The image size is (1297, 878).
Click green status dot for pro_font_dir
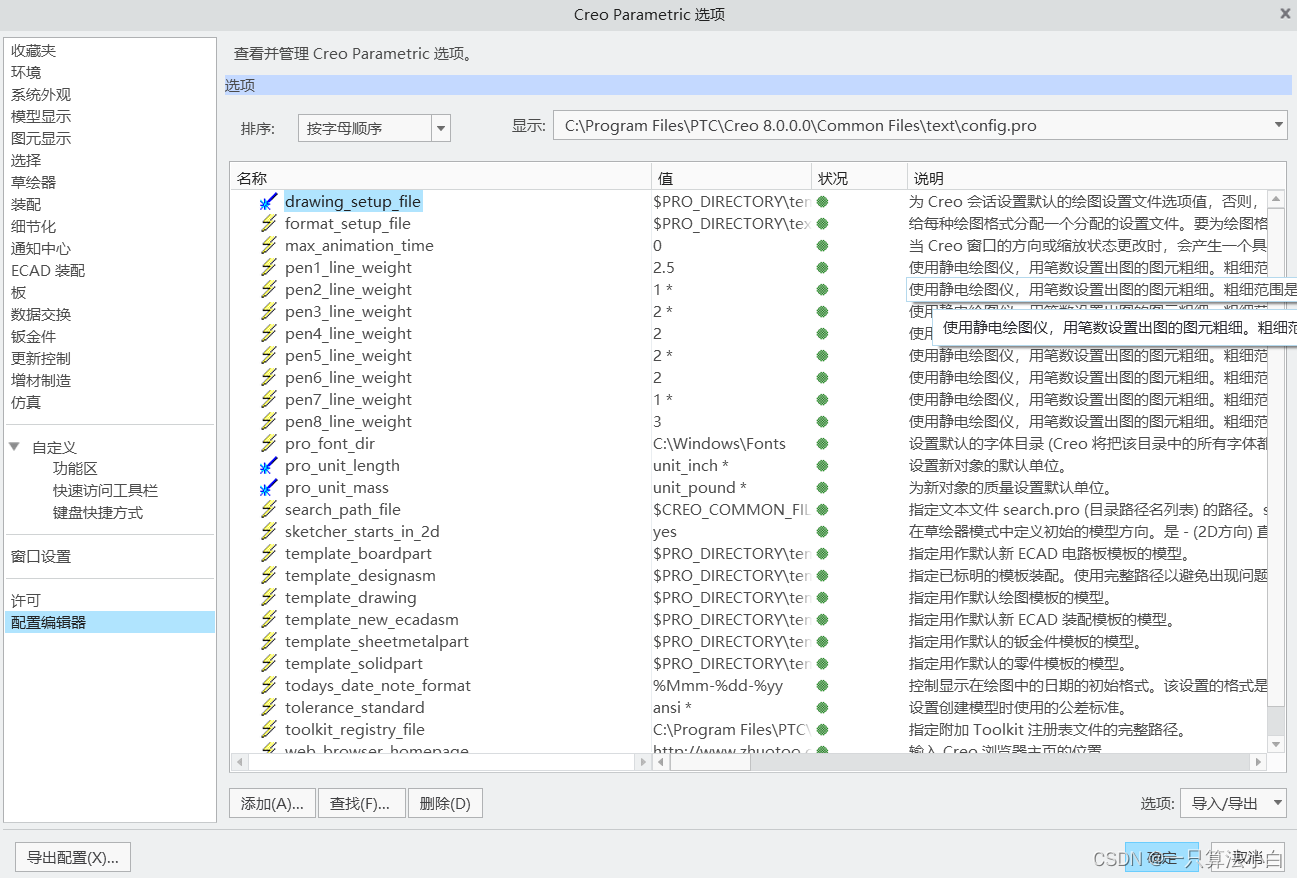coord(822,444)
